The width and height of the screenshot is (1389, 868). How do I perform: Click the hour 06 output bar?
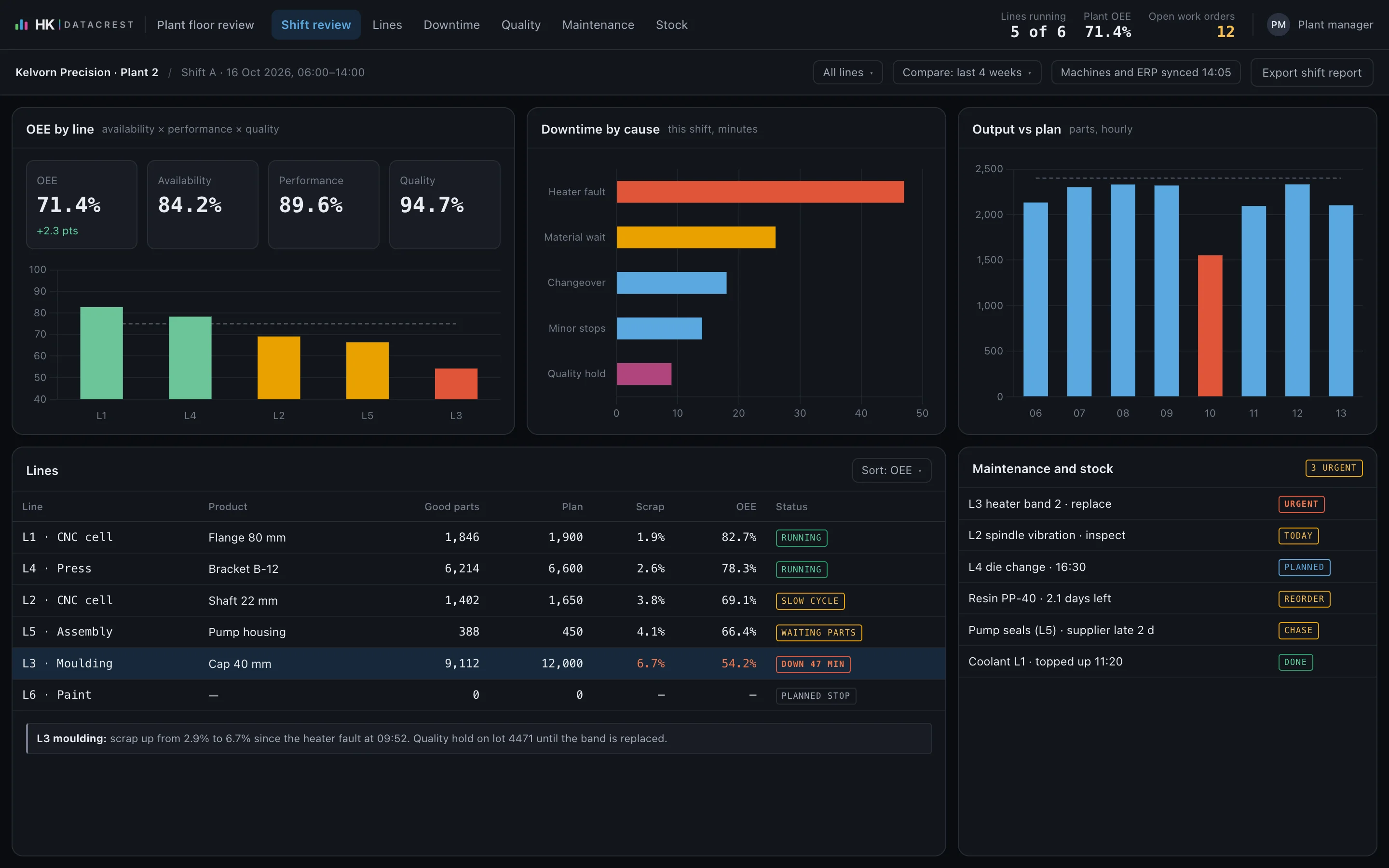pyautogui.click(x=1035, y=299)
